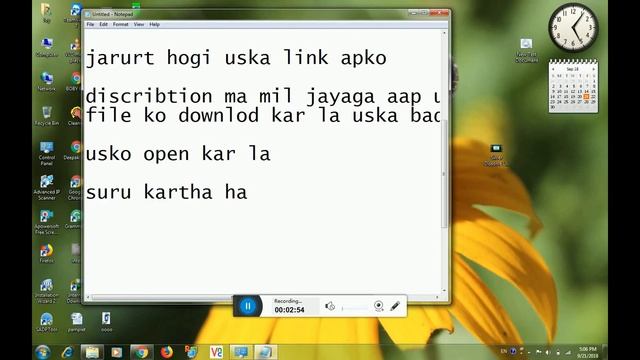
Task: Select the New Text Document desktop icon
Action: tap(526, 50)
